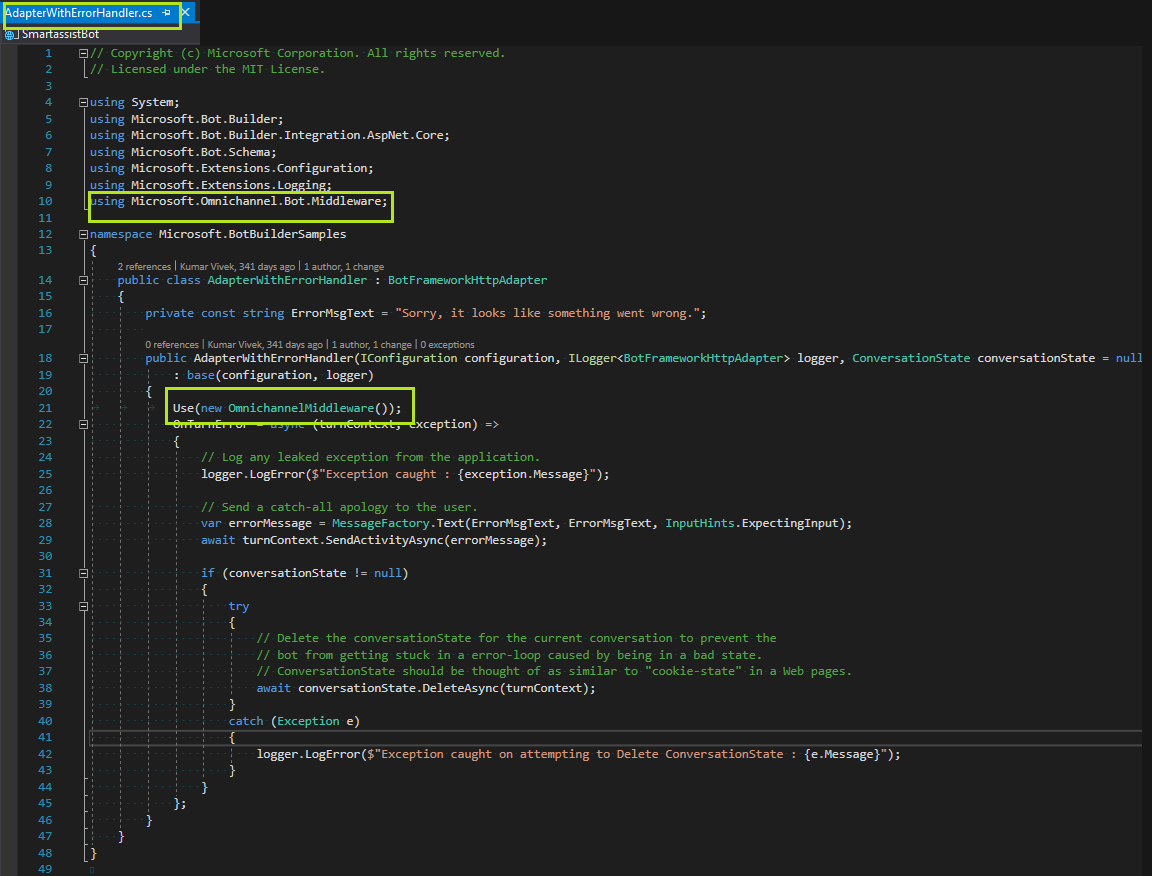Viewport: 1152px width, 876px height.
Task: Click 'Licensed under the MIT License' comment
Action: click(207, 69)
